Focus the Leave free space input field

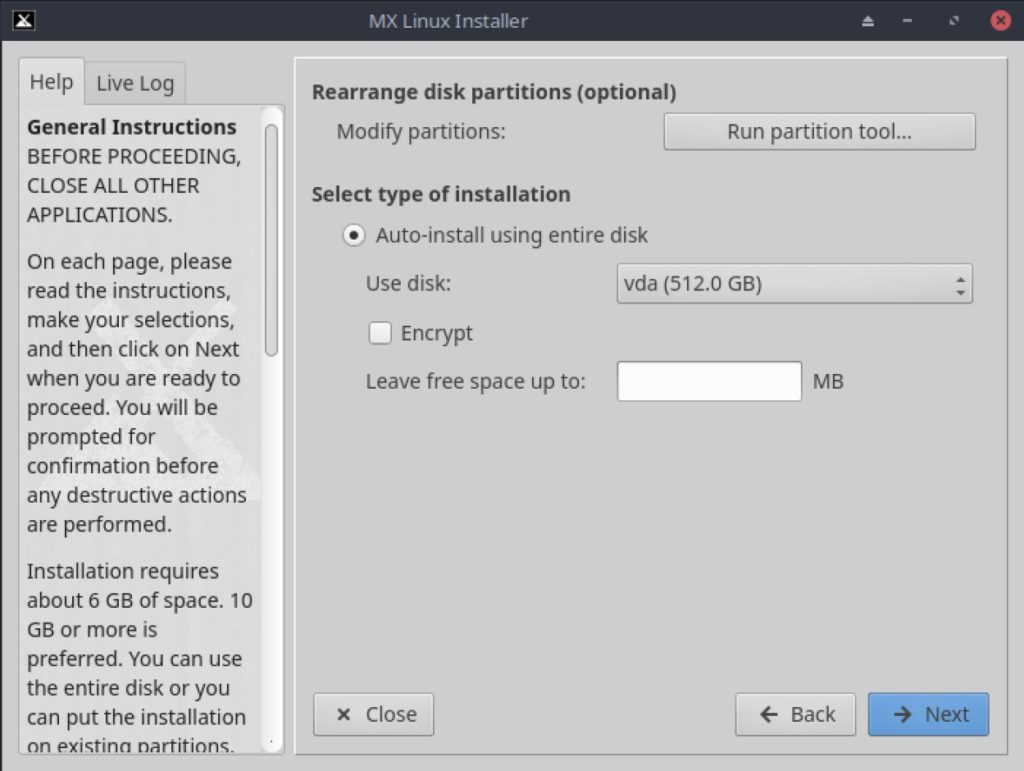(709, 381)
